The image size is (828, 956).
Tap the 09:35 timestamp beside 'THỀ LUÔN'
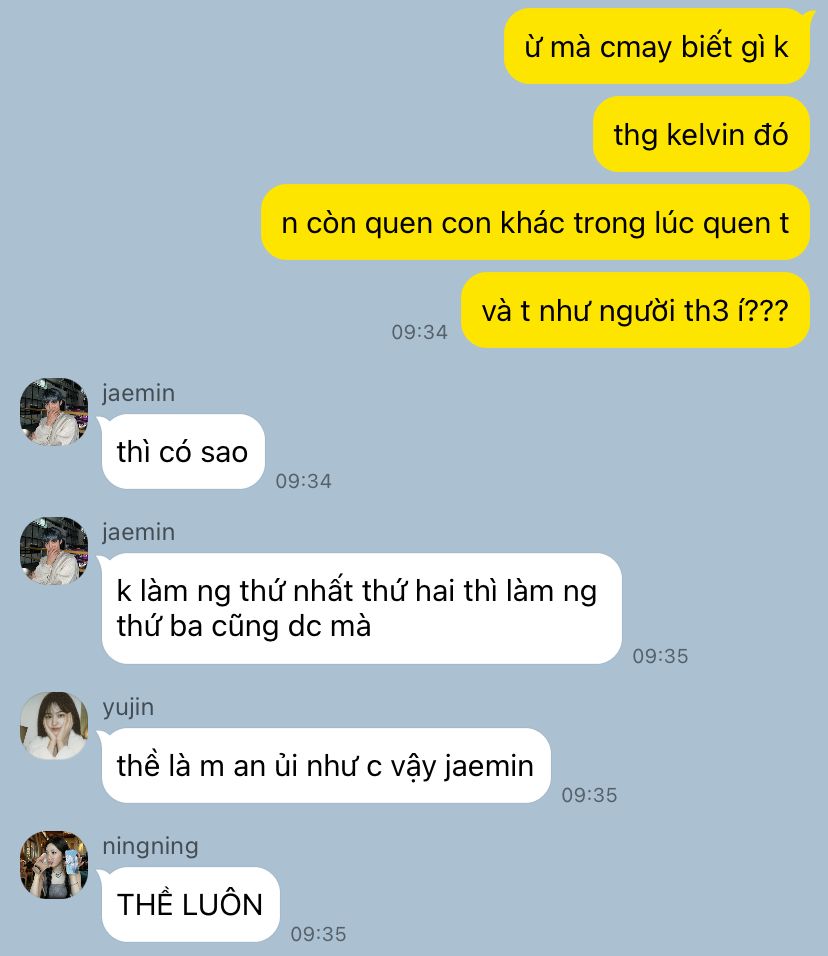pyautogui.click(x=318, y=934)
